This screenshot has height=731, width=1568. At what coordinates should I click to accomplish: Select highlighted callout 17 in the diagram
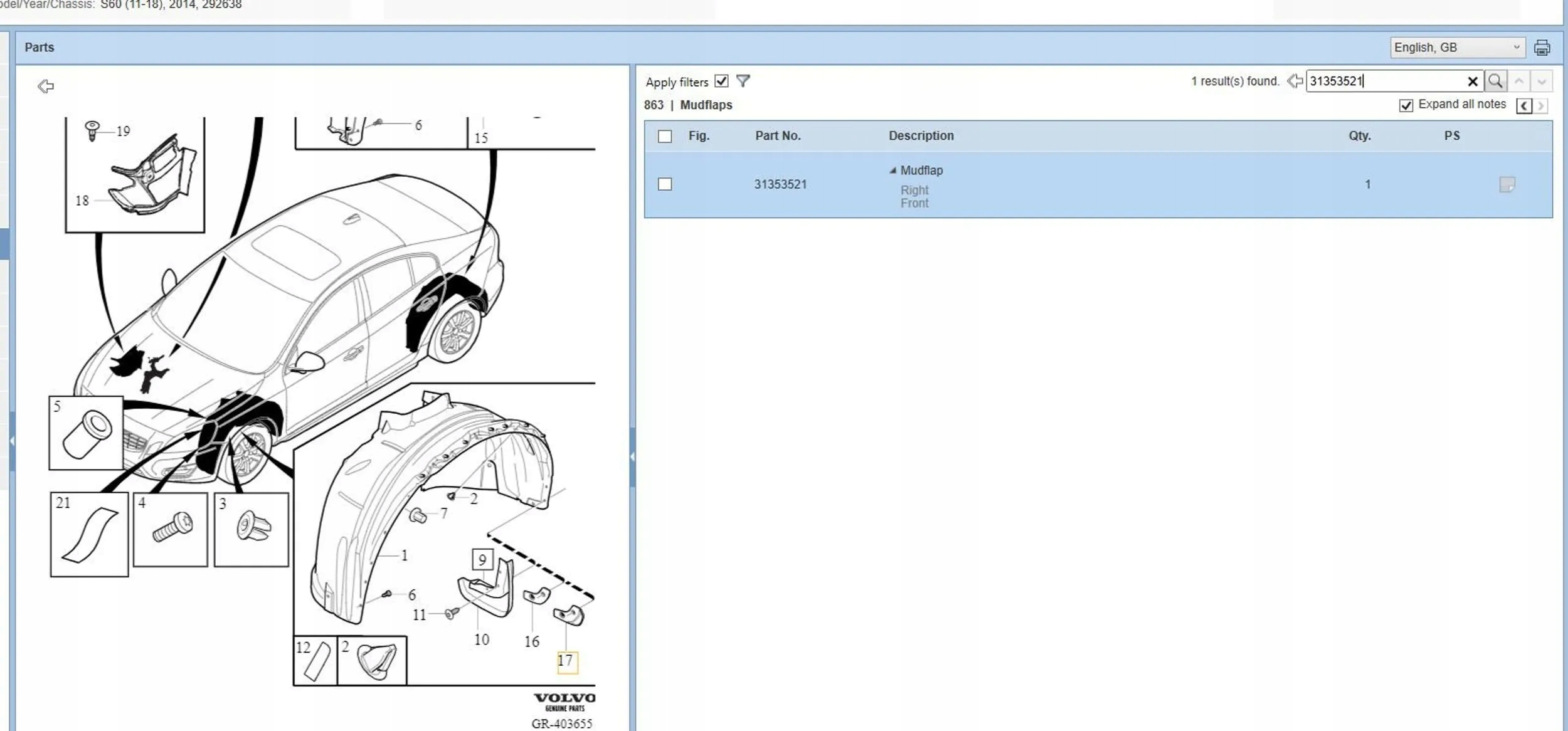[566, 661]
